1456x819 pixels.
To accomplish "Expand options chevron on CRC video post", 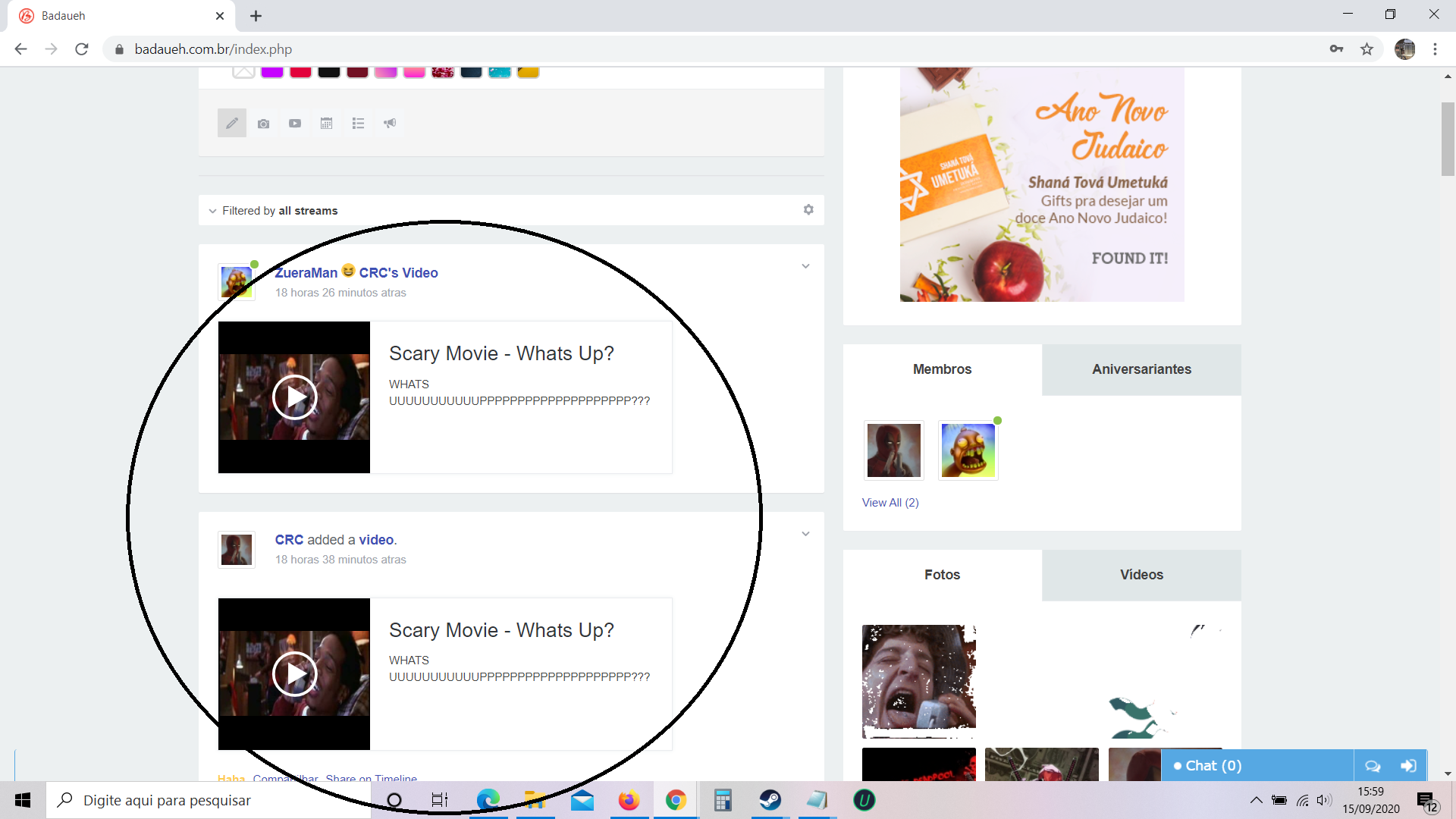I will pyautogui.click(x=805, y=534).
